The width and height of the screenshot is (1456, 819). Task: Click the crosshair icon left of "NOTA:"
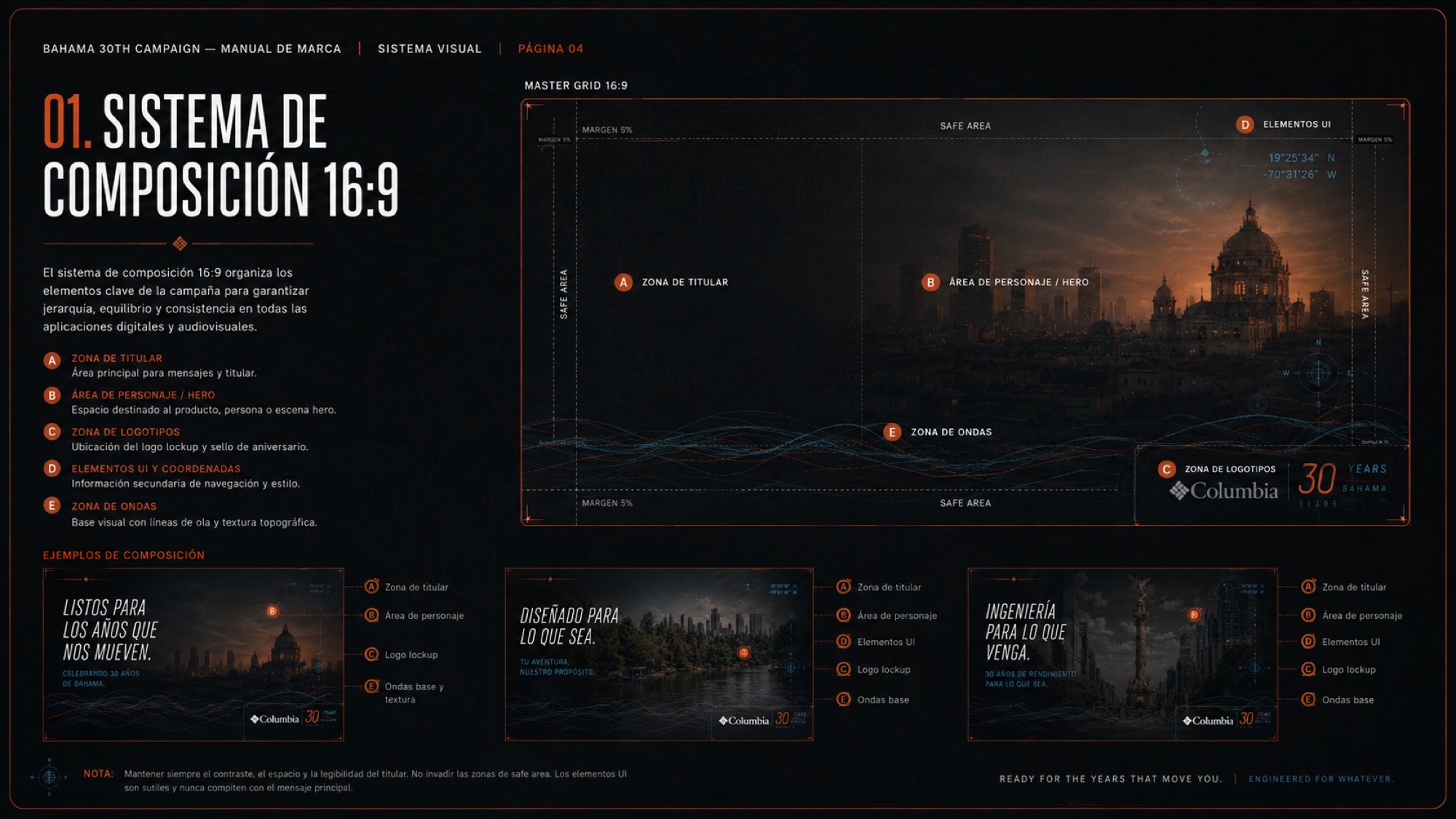click(x=49, y=778)
